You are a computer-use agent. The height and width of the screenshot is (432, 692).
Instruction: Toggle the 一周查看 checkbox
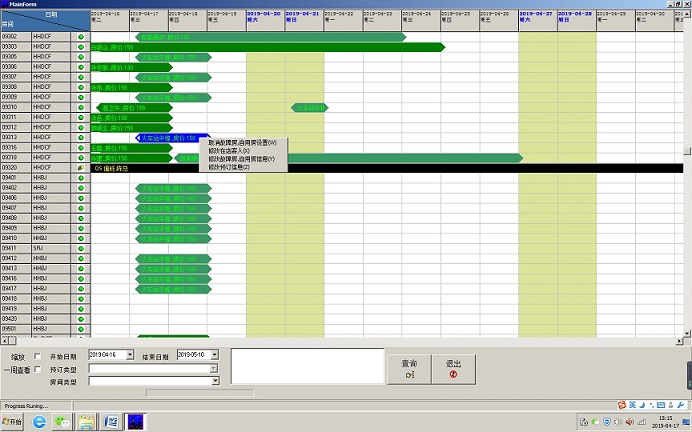click(38, 369)
